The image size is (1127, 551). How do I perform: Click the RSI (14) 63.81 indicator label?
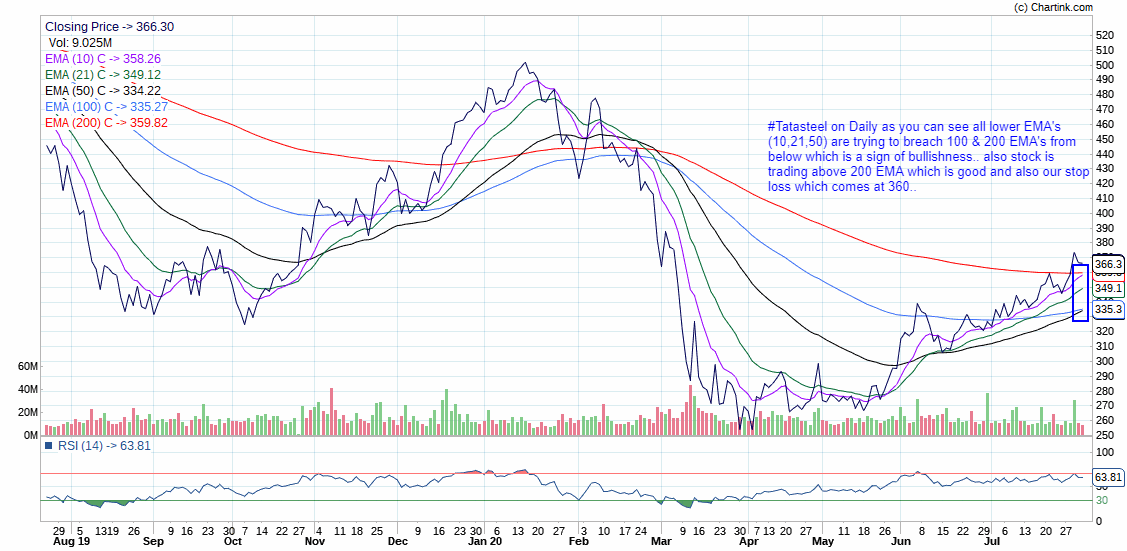[x=105, y=446]
